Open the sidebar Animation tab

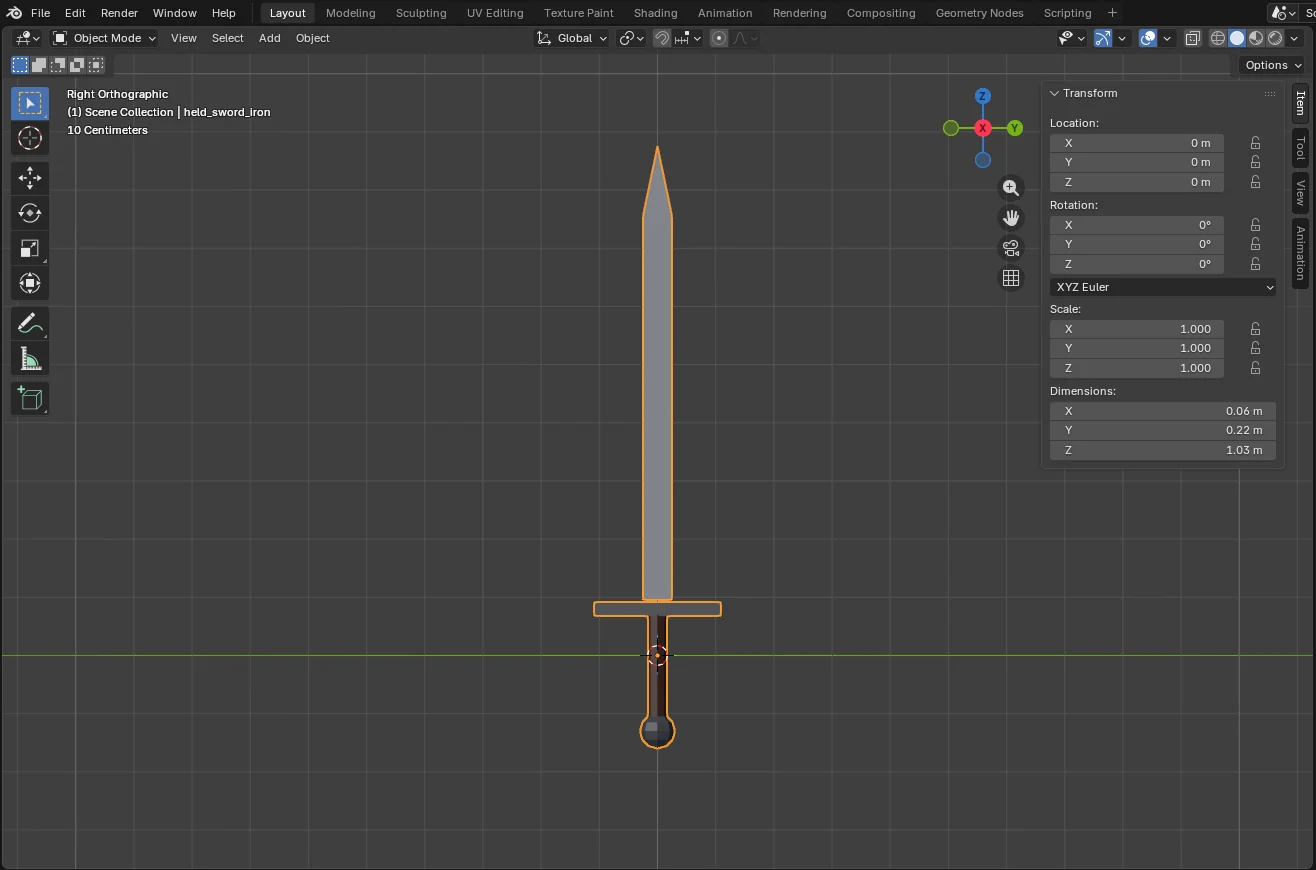(1300, 252)
